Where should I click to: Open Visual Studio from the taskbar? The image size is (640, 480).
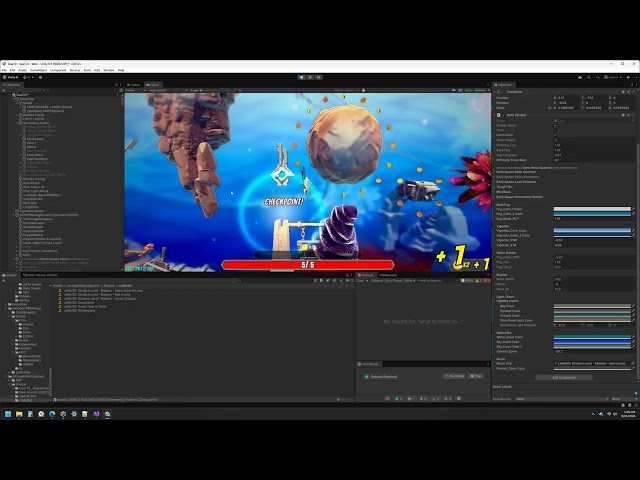coord(96,414)
